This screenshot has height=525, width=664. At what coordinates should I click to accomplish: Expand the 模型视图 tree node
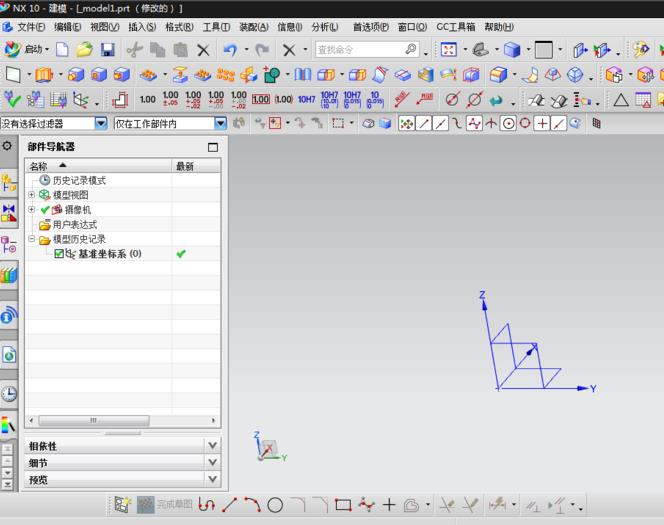pos(32,195)
